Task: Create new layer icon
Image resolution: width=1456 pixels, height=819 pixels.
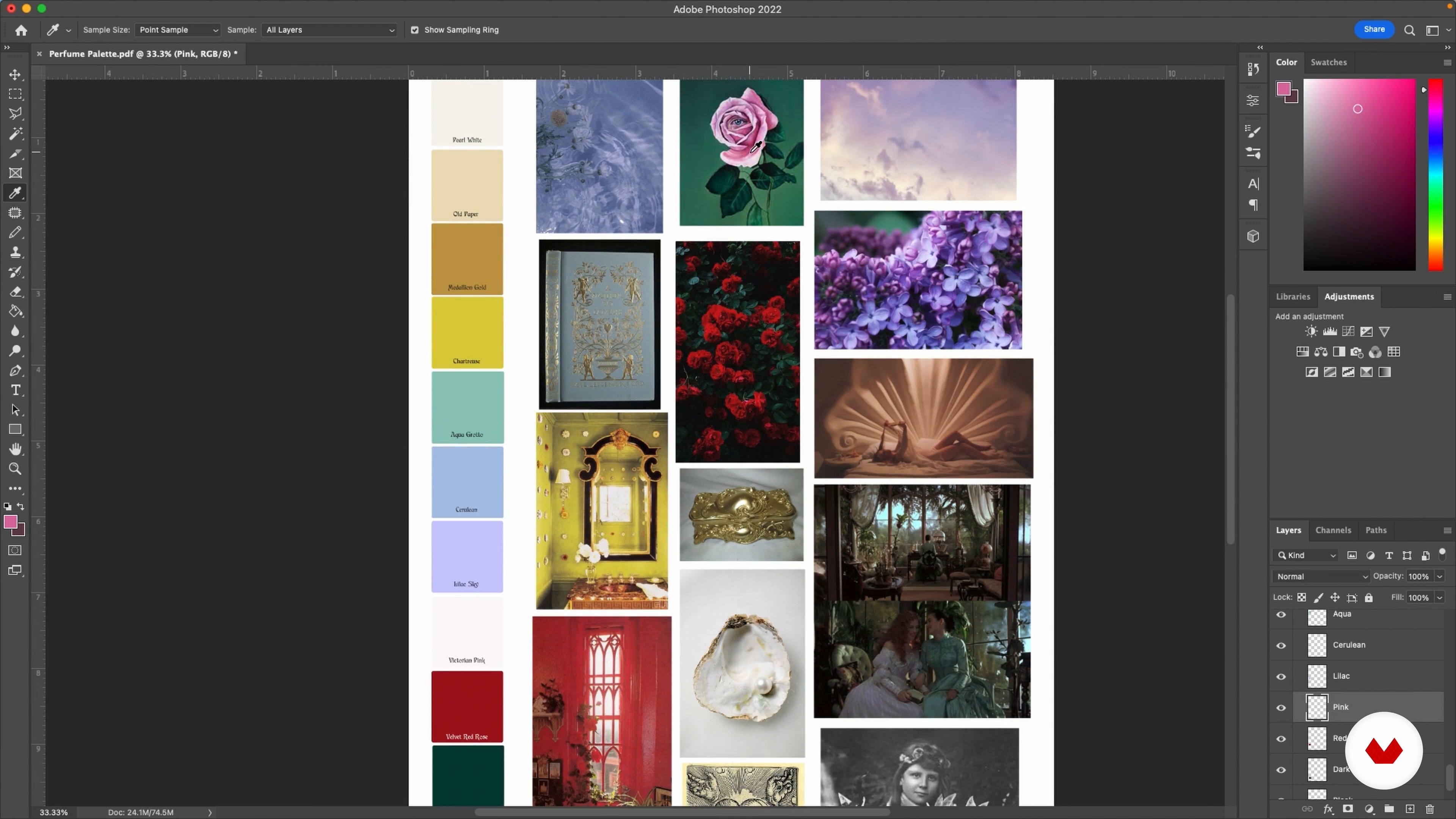Action: tap(1410, 809)
